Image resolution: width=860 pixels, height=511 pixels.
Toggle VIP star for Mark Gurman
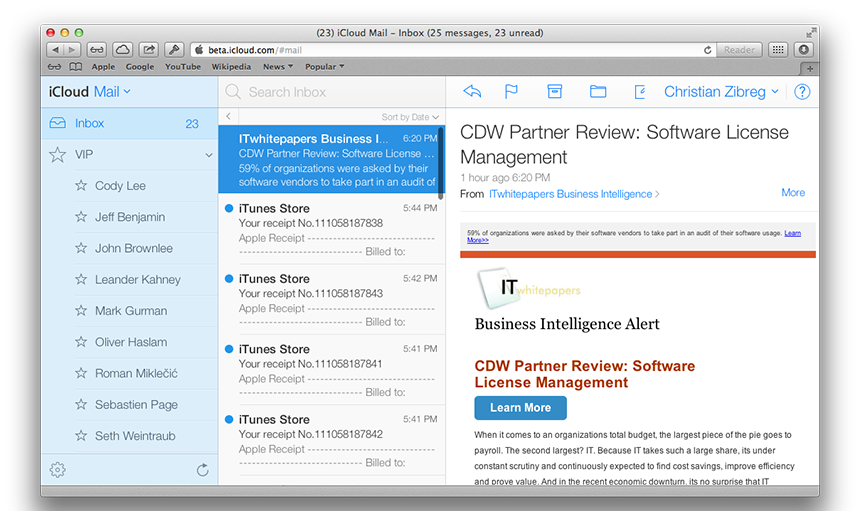[x=81, y=310]
